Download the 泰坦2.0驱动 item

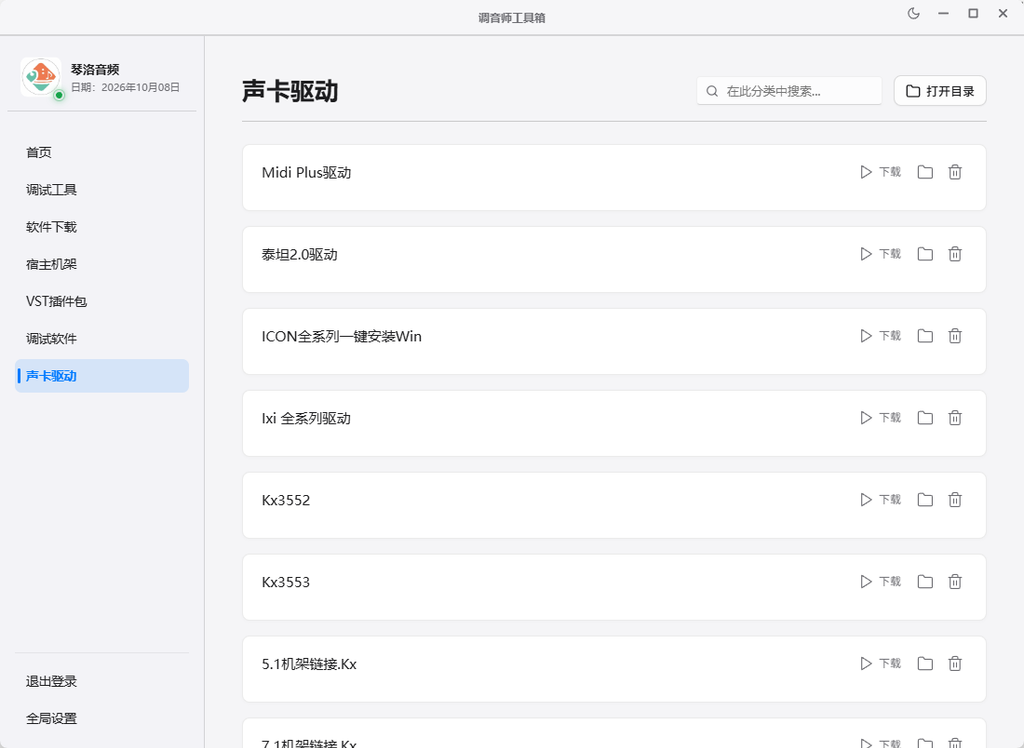click(x=880, y=253)
